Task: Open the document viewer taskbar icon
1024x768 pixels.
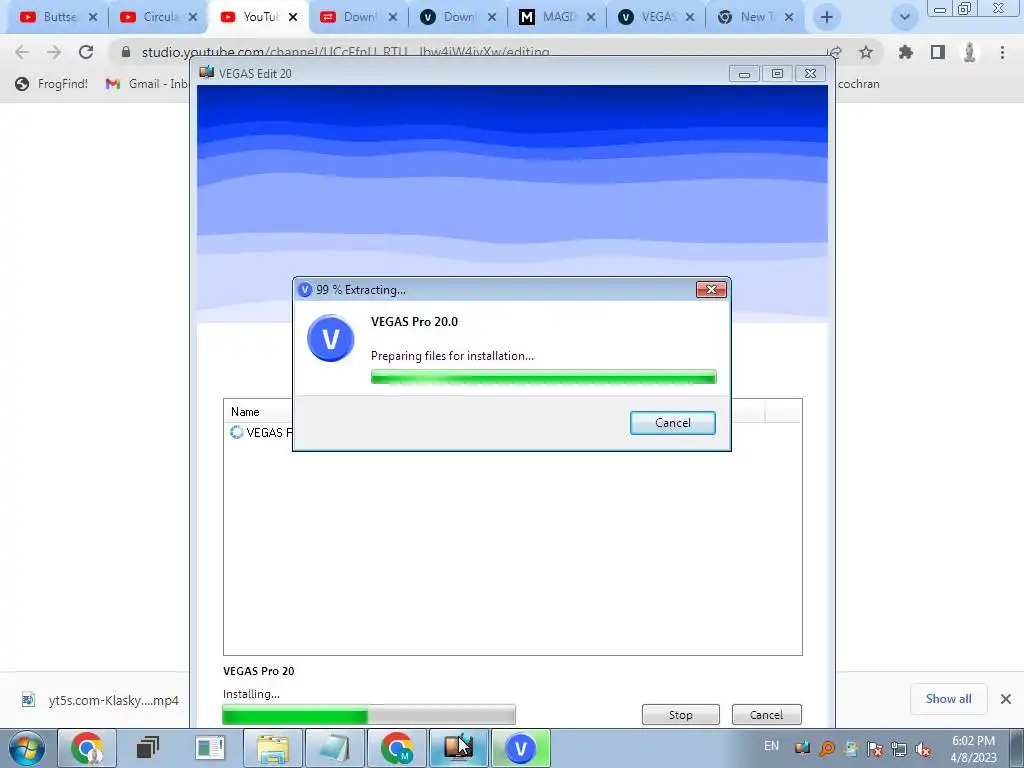Action: tap(210, 748)
